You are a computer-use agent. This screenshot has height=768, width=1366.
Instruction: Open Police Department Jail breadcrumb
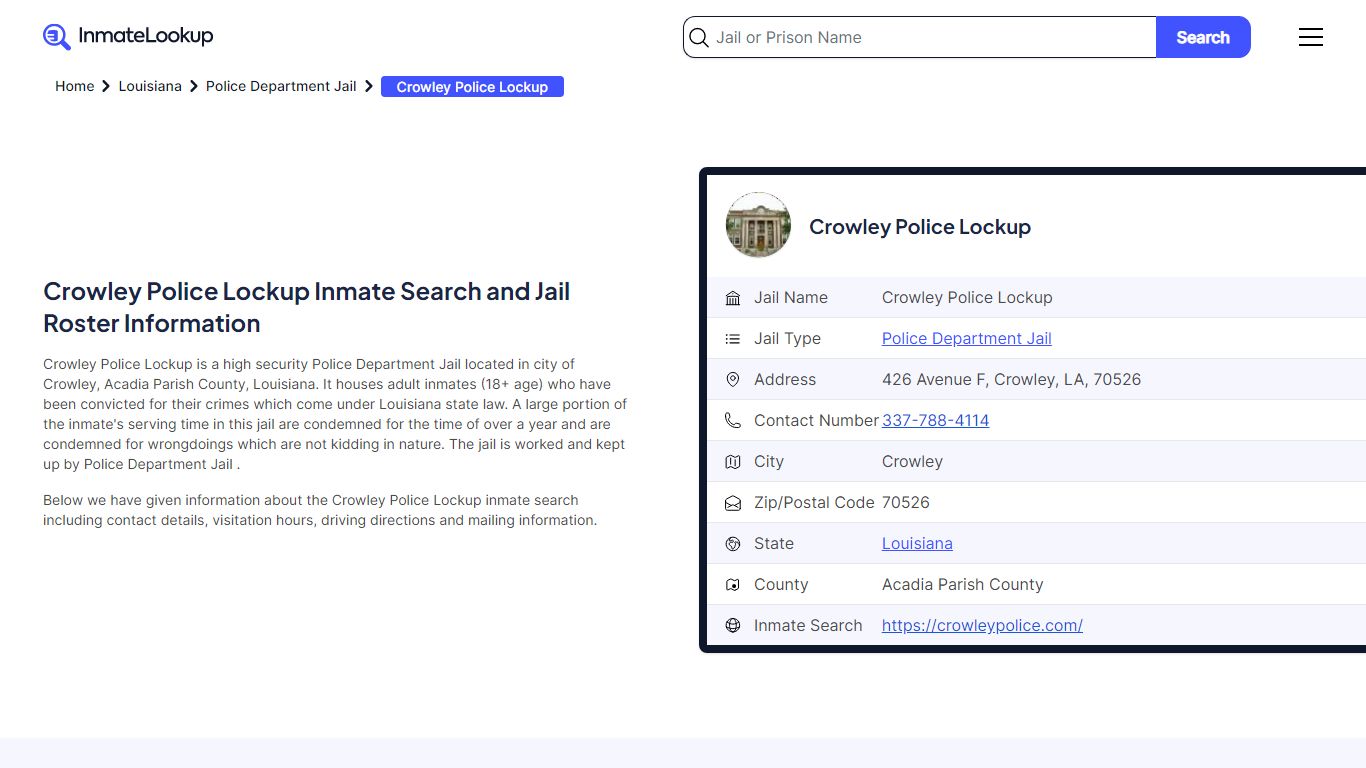(x=281, y=87)
